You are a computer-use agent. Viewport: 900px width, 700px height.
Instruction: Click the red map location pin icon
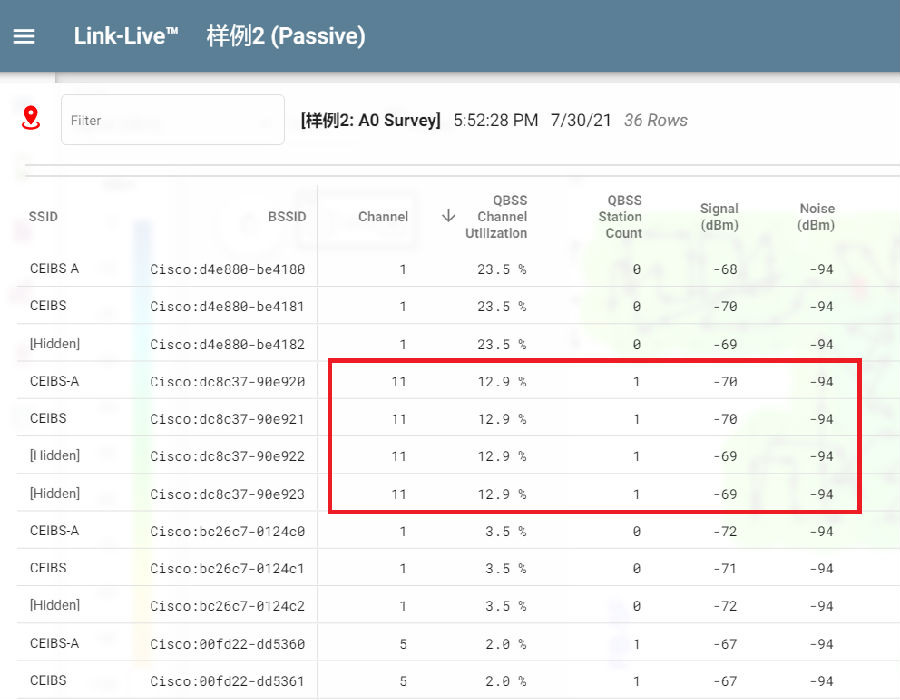pos(31,119)
